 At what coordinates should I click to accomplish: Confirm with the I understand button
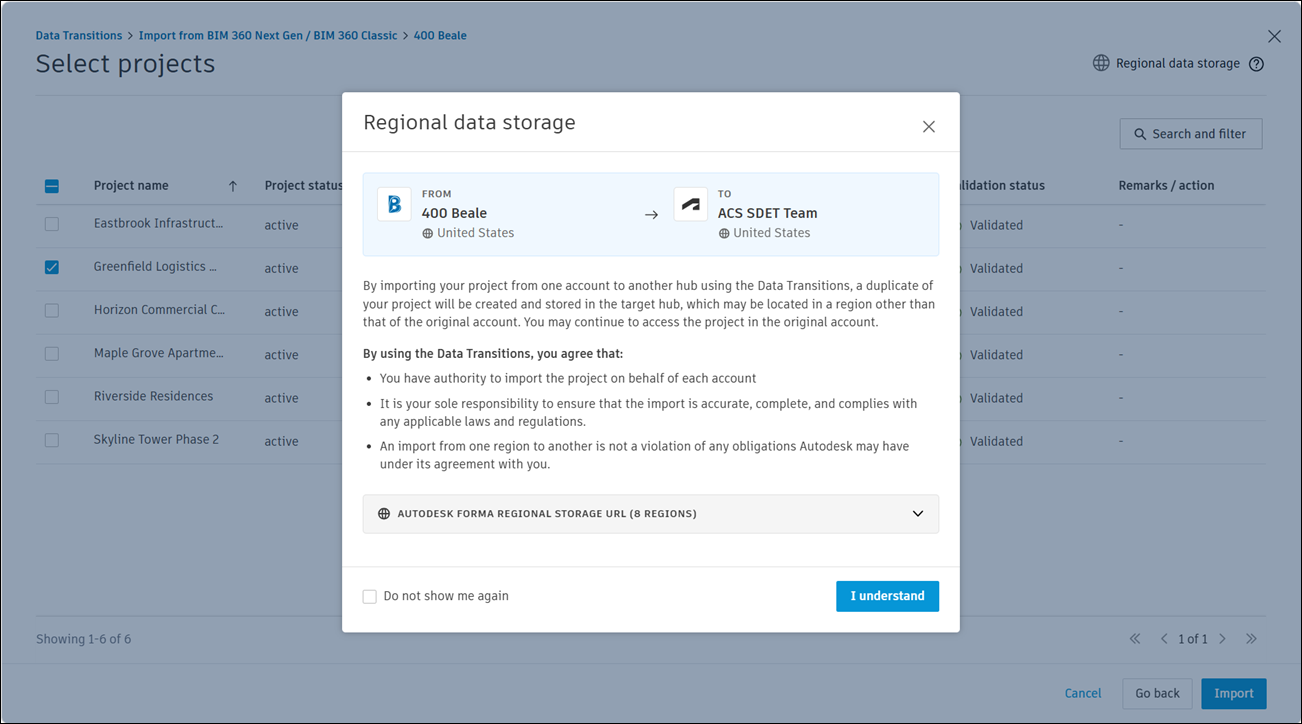pyautogui.click(x=887, y=596)
